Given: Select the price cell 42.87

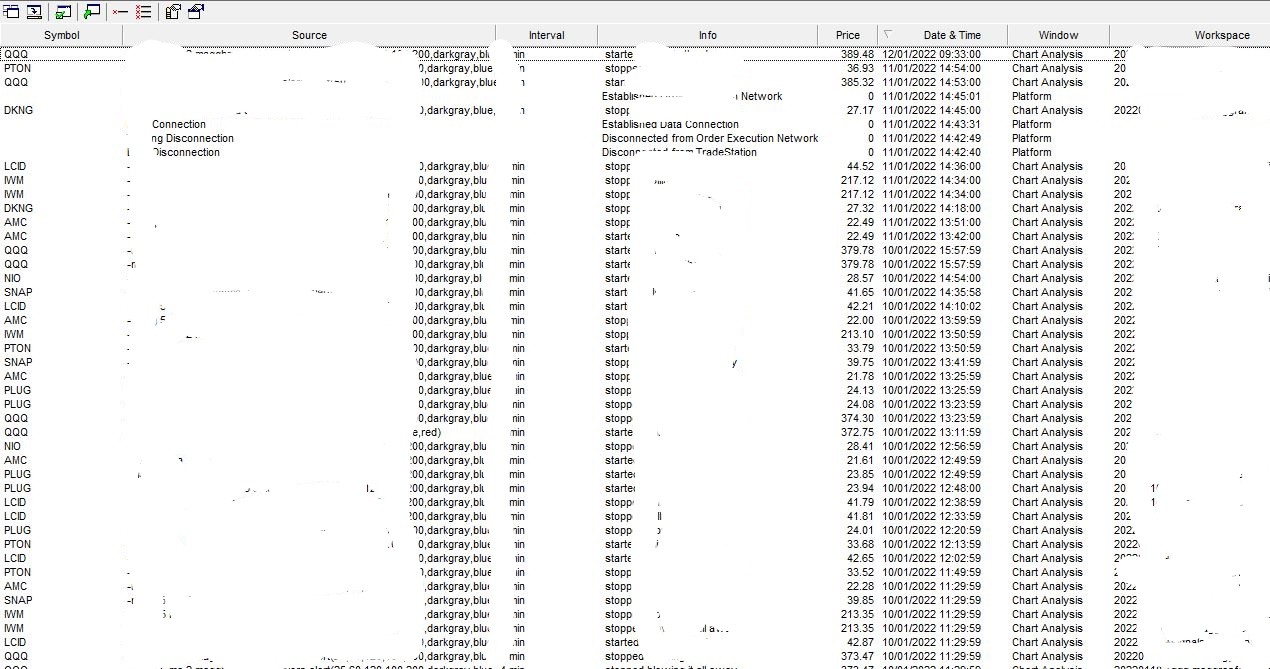Looking at the screenshot, I should tap(860, 642).
